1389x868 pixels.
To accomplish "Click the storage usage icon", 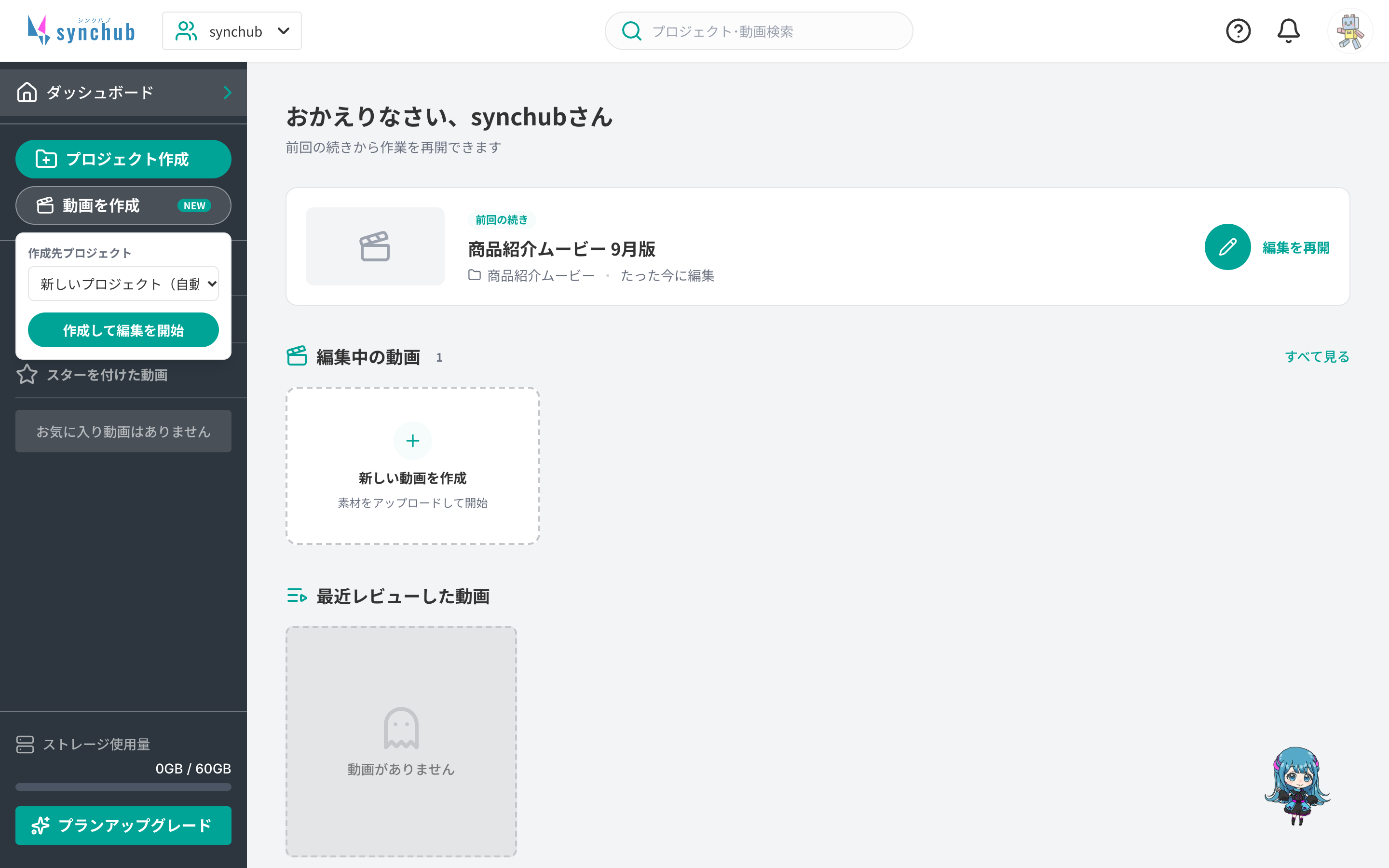I will 25,744.
